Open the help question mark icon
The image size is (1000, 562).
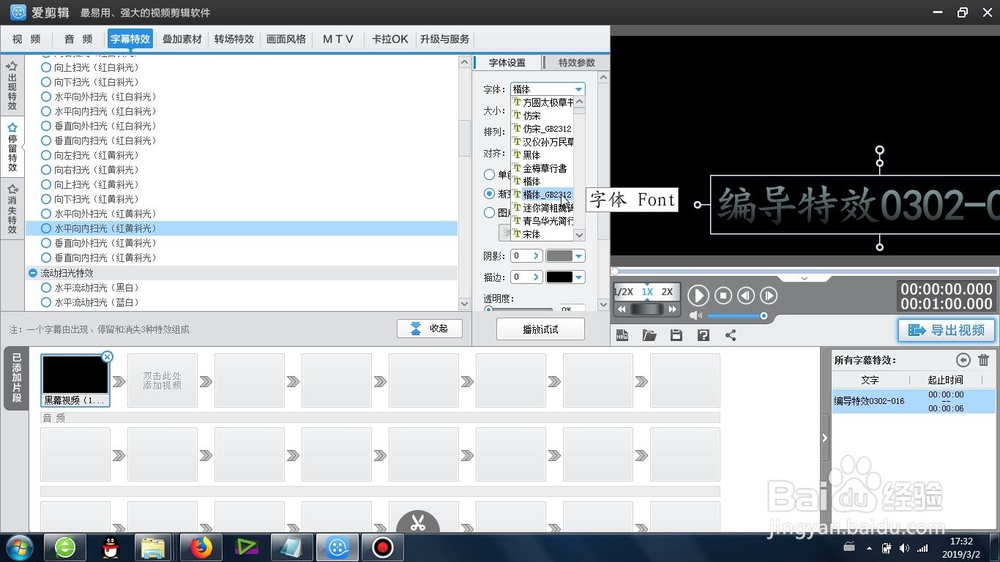pyautogui.click(x=703, y=335)
